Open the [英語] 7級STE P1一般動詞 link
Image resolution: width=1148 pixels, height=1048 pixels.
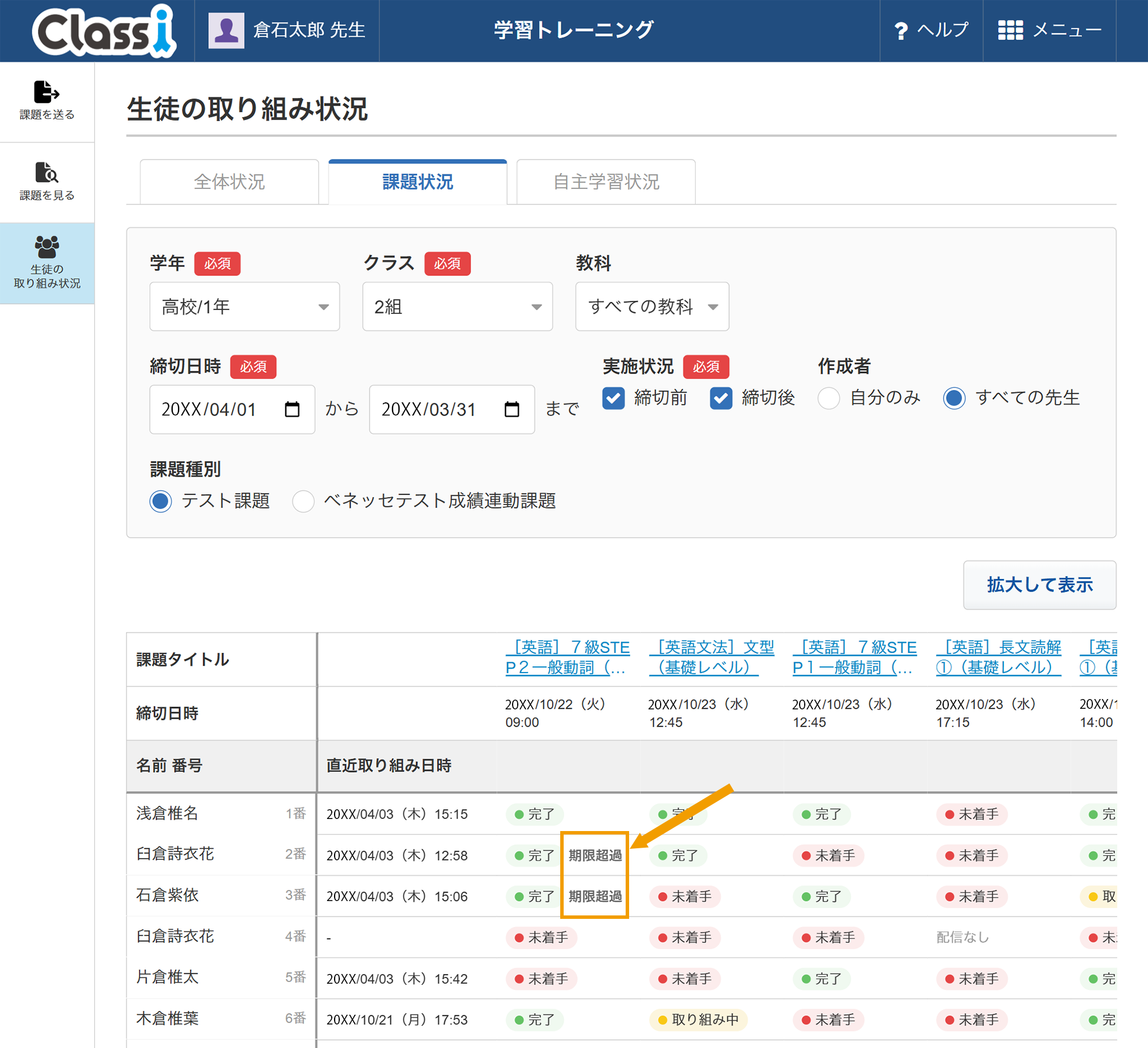coord(855,657)
